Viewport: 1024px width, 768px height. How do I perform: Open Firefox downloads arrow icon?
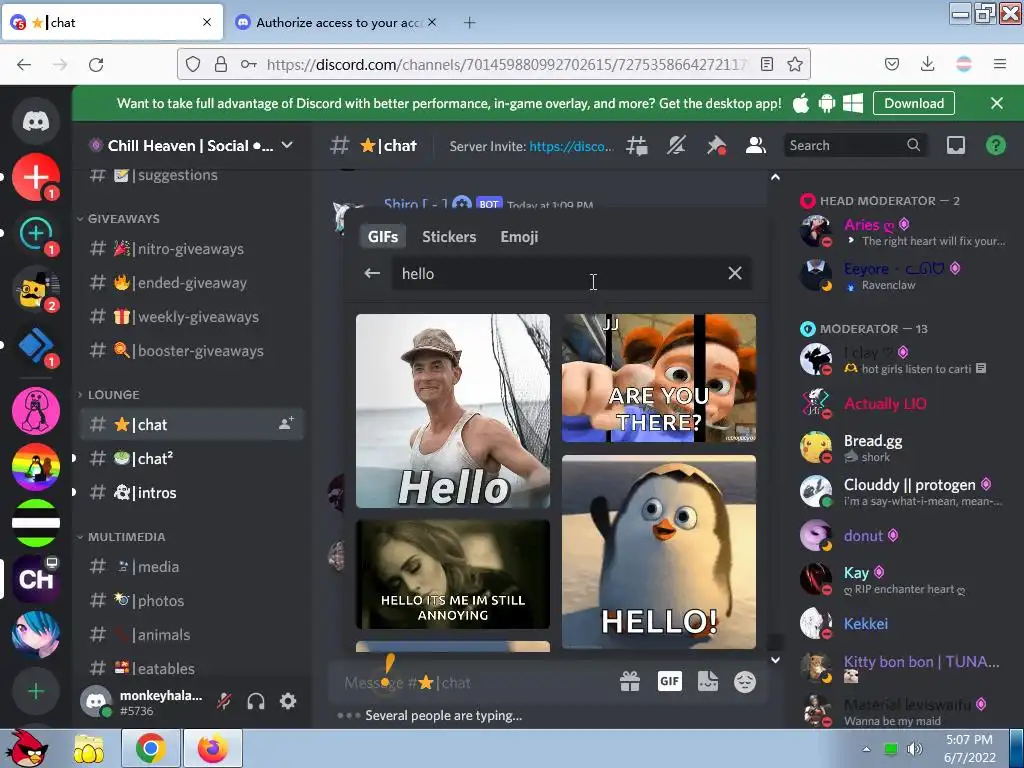[x=927, y=64]
